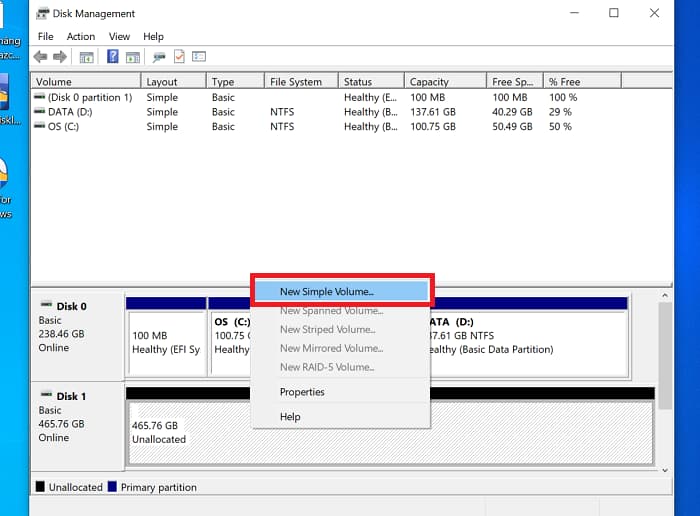Open Help via blue question mark icon
Image resolution: width=700 pixels, height=516 pixels.
coord(113,57)
